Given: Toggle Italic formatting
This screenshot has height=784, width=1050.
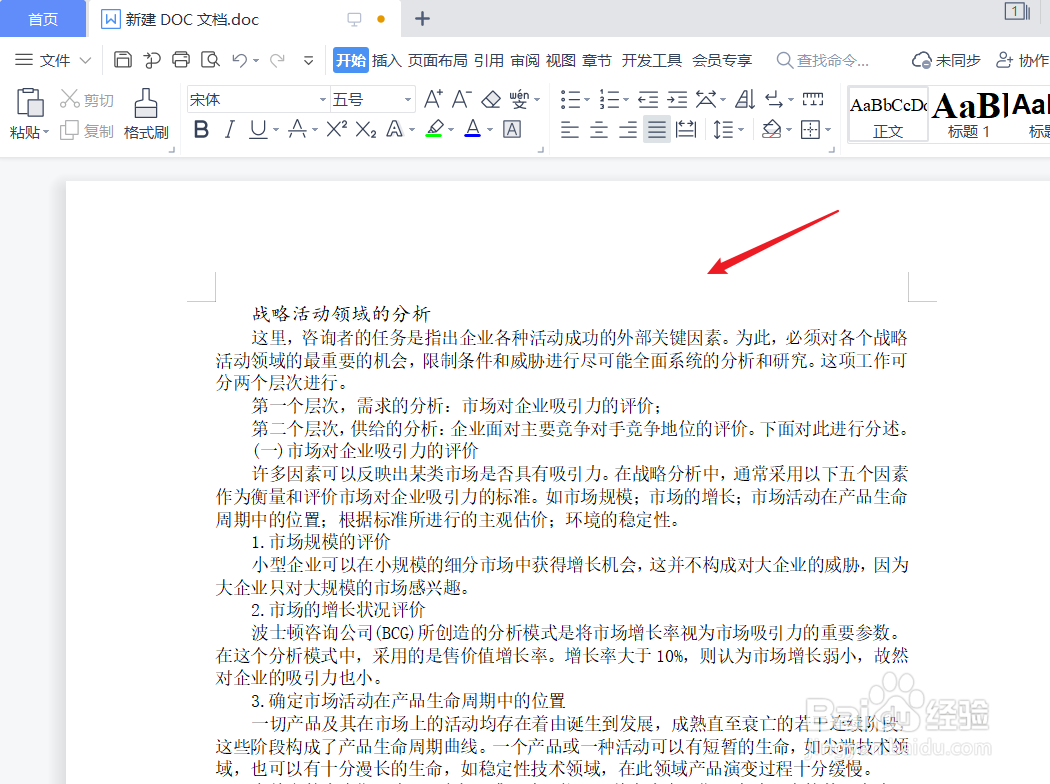Looking at the screenshot, I should tap(229, 129).
